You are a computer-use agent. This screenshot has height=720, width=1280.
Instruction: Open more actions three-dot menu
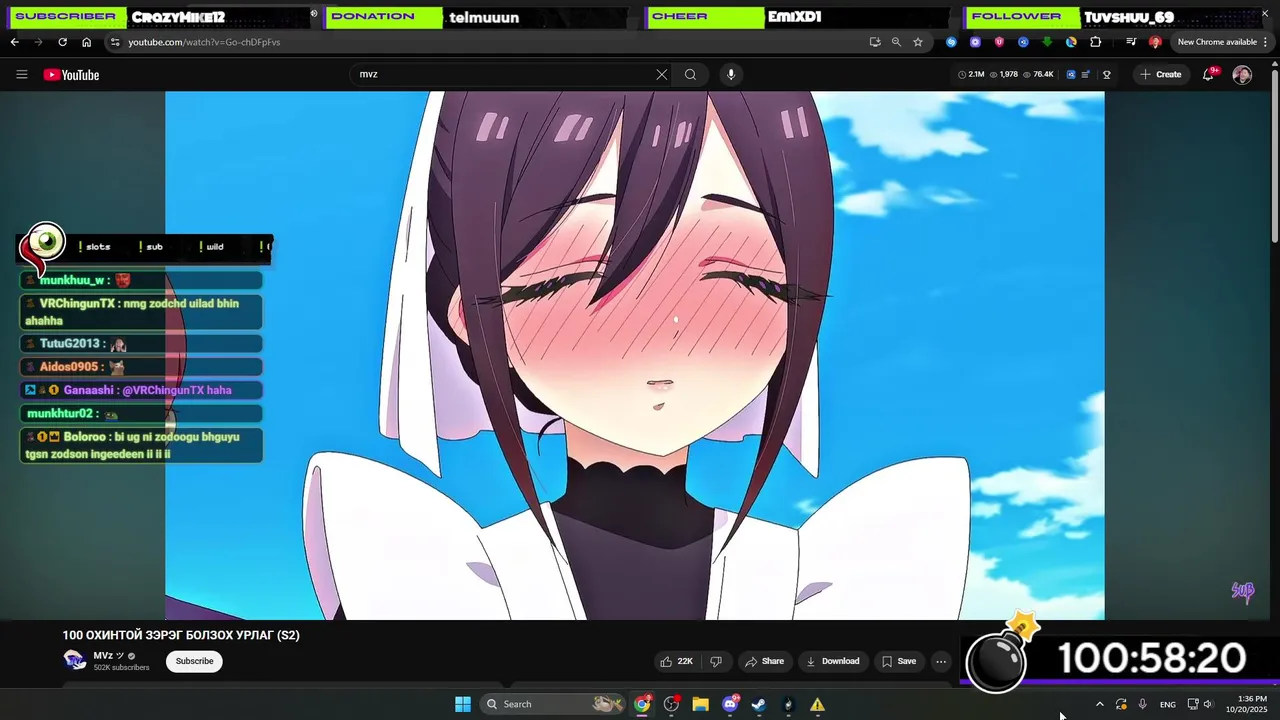tap(940, 661)
